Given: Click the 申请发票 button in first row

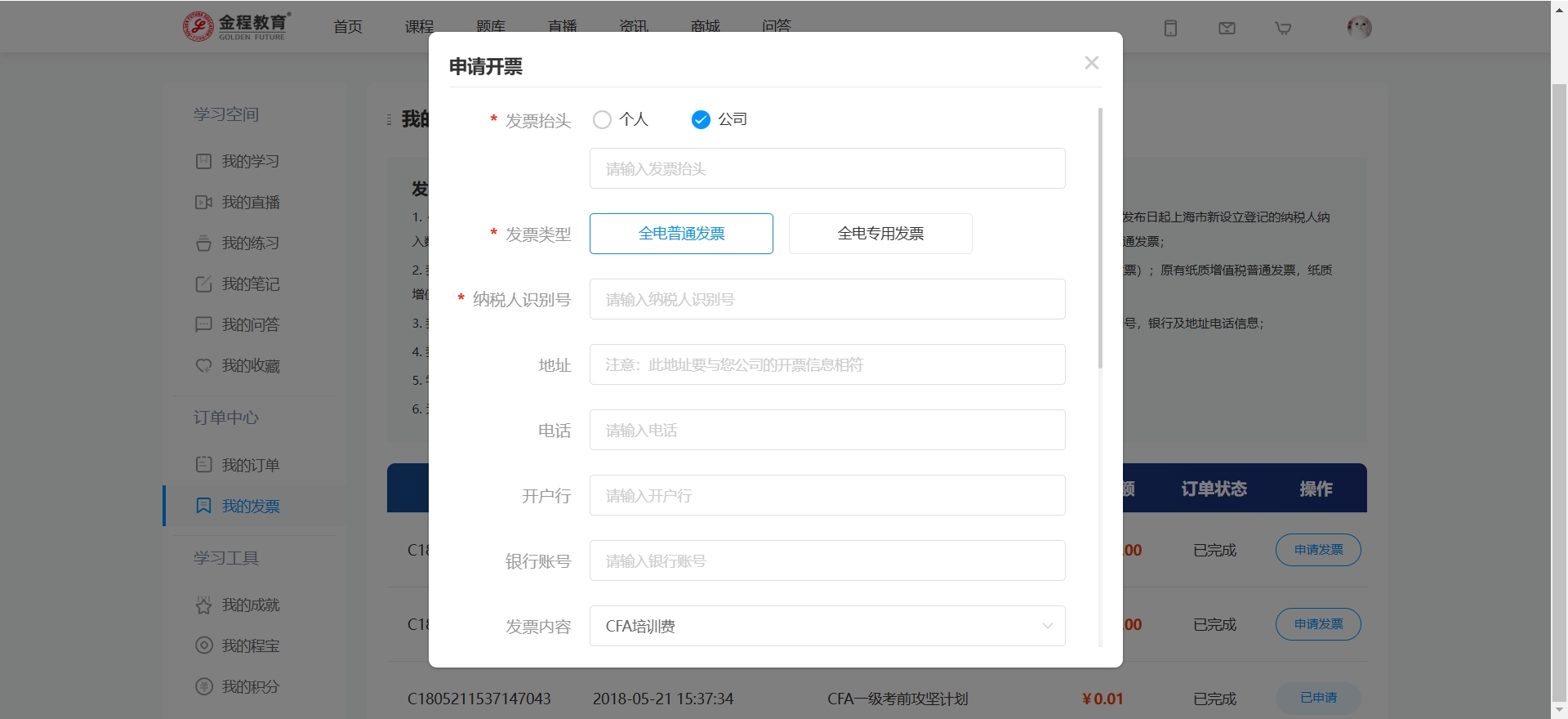Looking at the screenshot, I should [x=1318, y=550].
